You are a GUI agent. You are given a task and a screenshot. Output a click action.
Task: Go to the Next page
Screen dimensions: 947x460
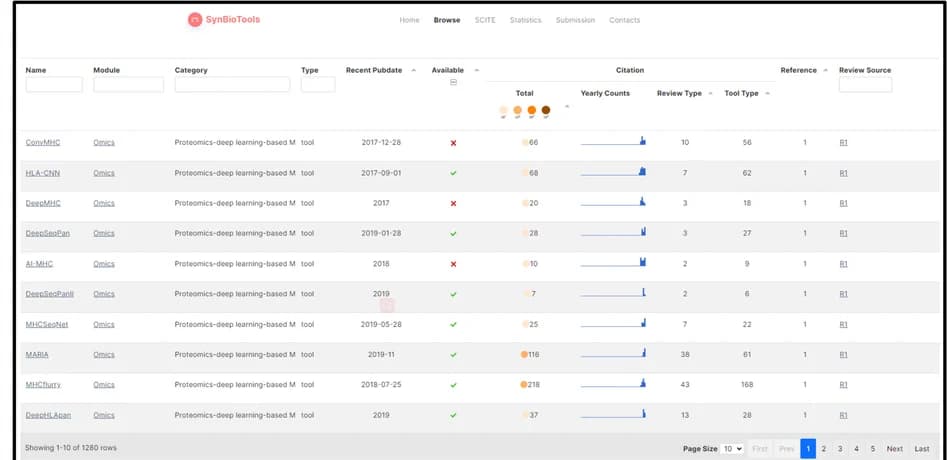point(894,449)
